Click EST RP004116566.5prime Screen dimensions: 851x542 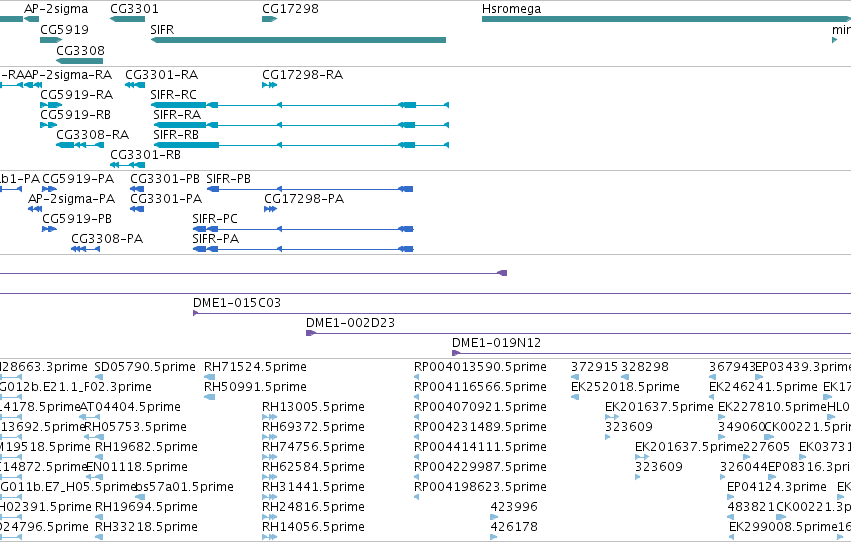coord(480,387)
